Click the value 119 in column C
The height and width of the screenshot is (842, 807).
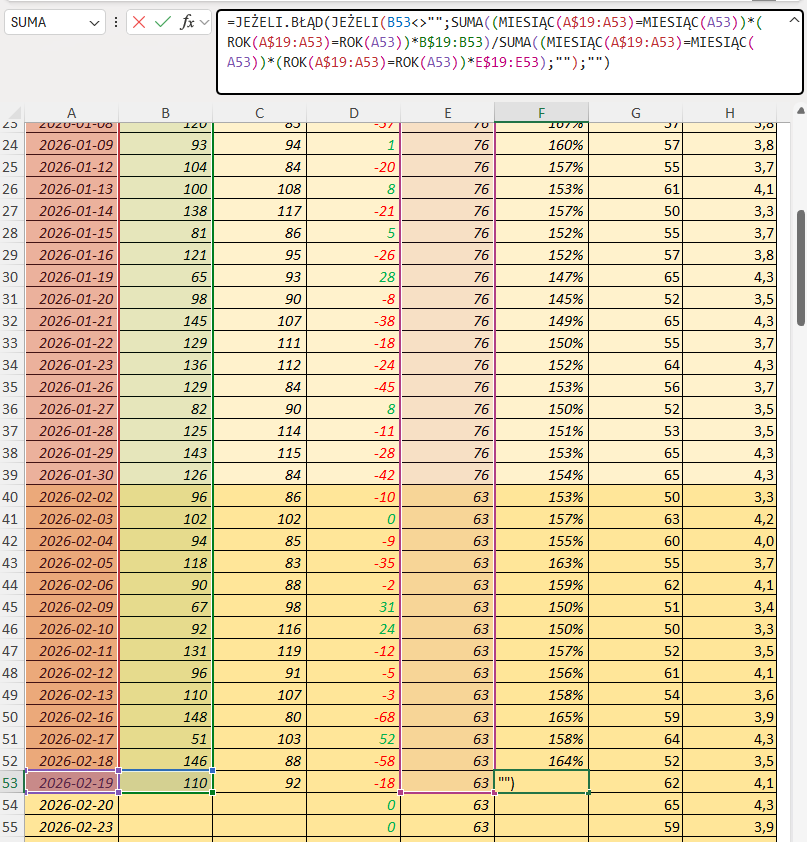[260, 651]
